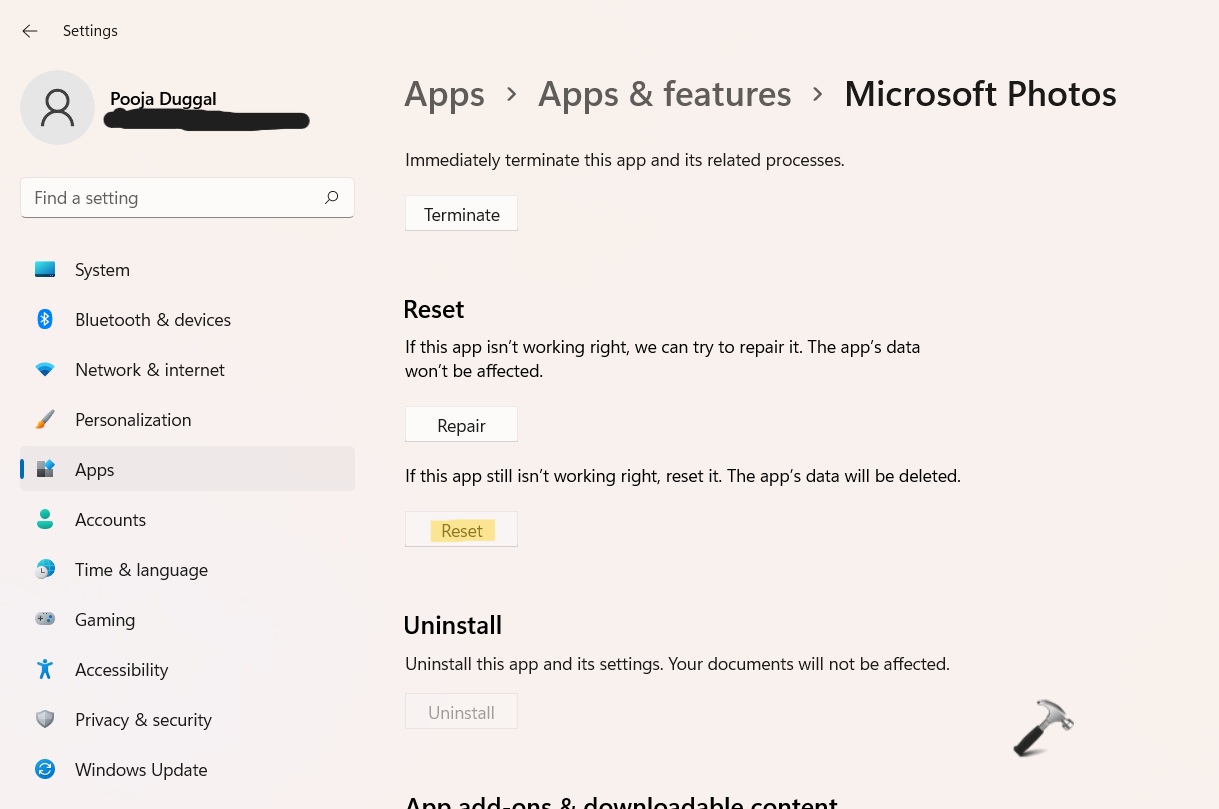1219x809 pixels.
Task: Open Time & language settings
Action: pos(141,570)
